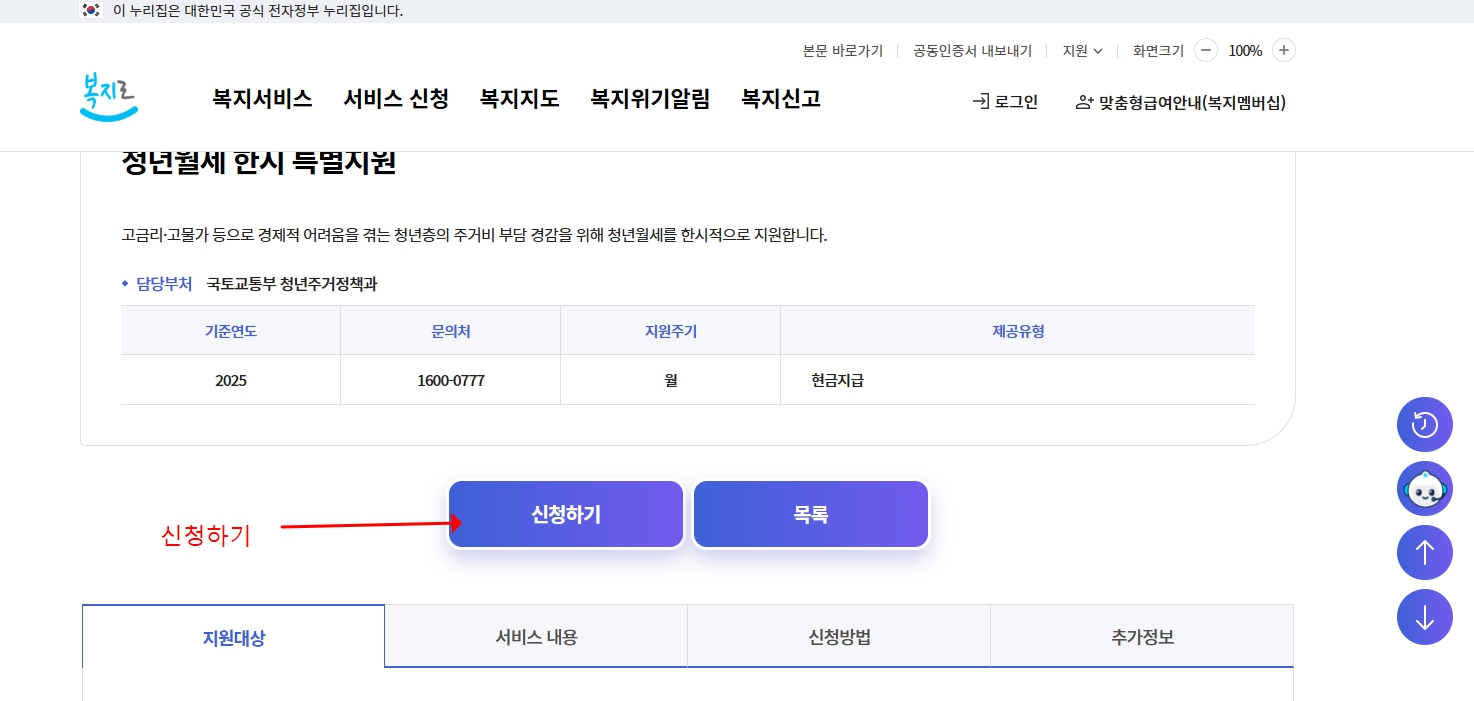Select the 추가정보 tab
Screen dimensions: 1474x701
pyautogui.click(x=1141, y=636)
